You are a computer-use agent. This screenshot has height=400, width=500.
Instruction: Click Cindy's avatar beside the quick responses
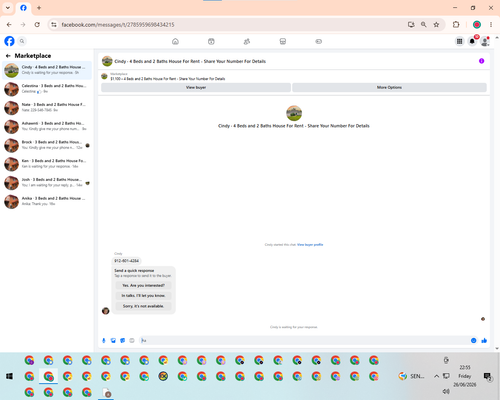105,311
